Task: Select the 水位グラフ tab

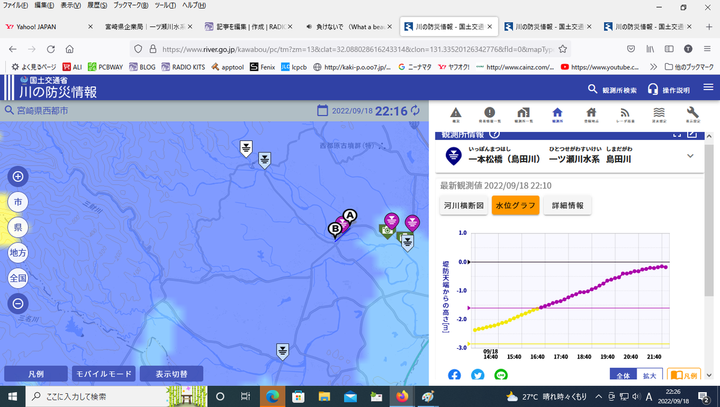Action: 516,205
